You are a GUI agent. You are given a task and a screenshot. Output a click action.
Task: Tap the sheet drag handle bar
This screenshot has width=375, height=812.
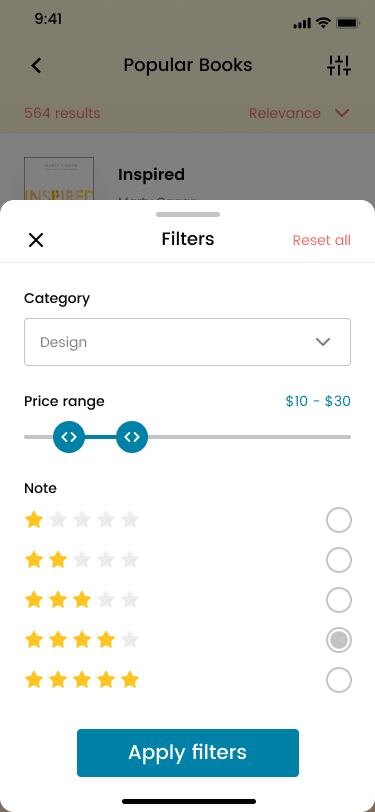pos(188,214)
